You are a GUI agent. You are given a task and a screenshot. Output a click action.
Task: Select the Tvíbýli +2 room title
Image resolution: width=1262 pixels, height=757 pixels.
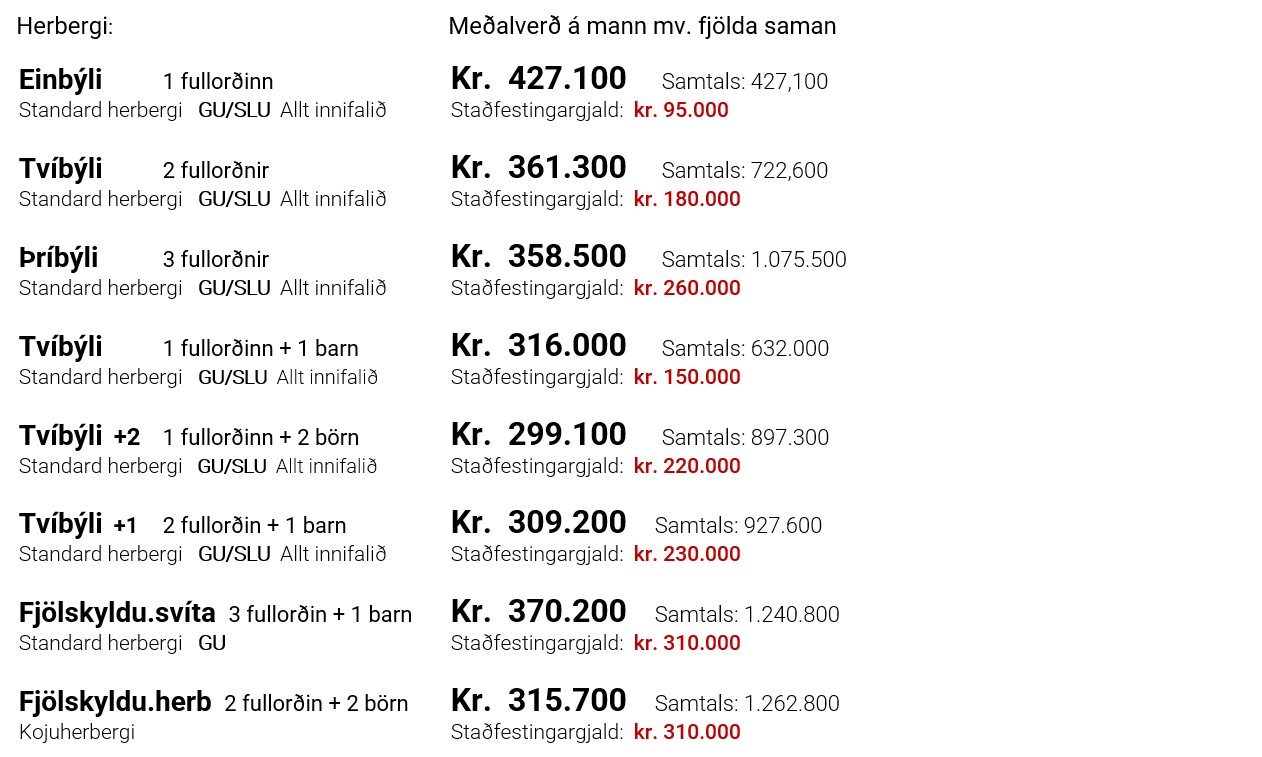click(79, 436)
